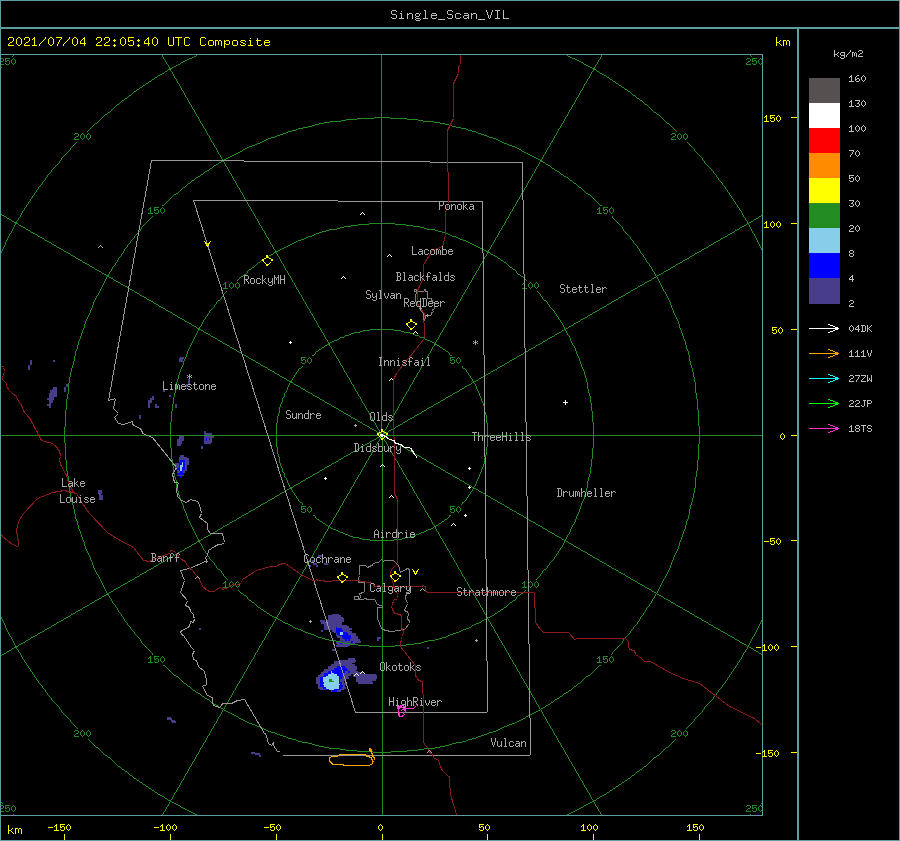Click the yellow diamond marker below RedDeer
Screen dimensions: 900x841
(411, 325)
